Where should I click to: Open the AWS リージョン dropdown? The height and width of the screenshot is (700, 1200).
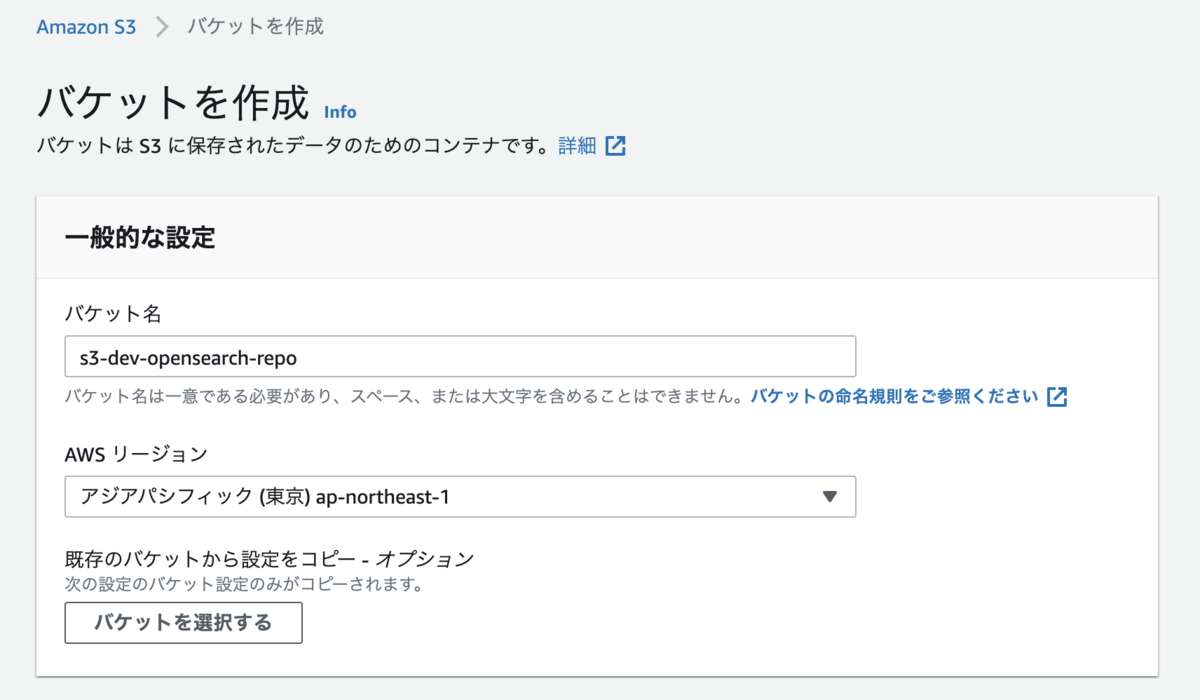pos(460,496)
